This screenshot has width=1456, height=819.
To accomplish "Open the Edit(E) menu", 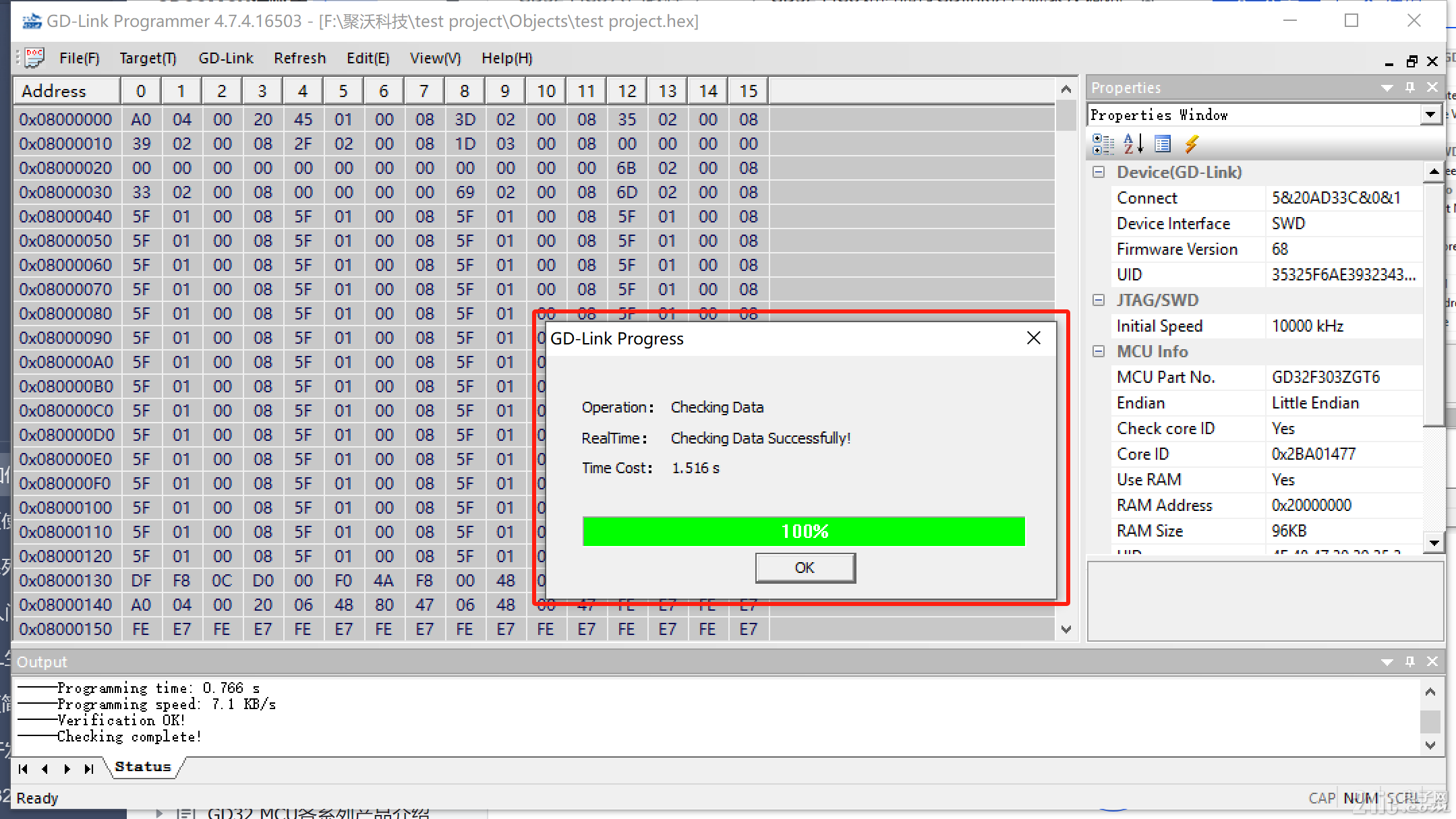I will pyautogui.click(x=368, y=59).
